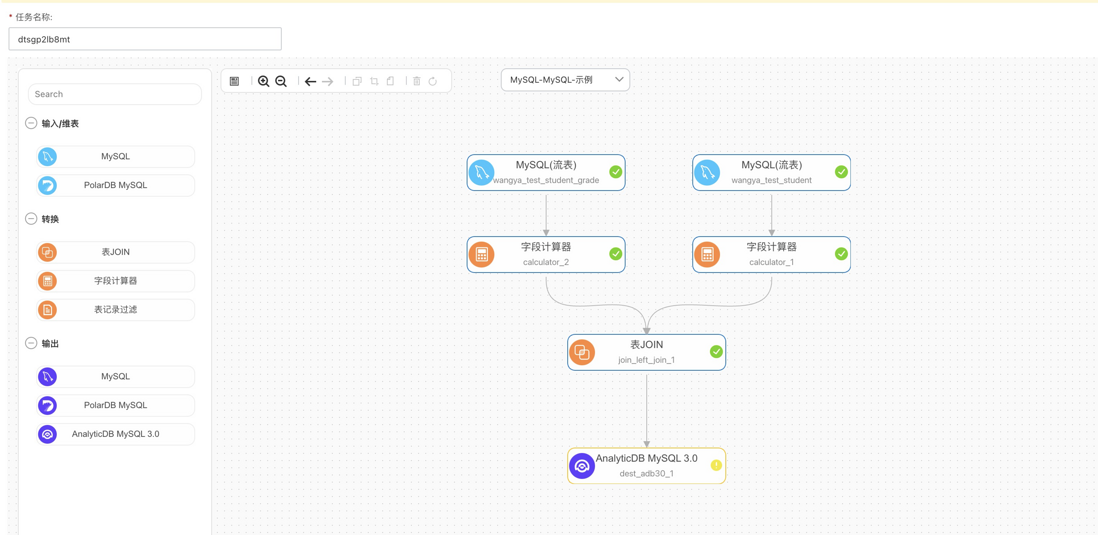
Task: Click the purple MySQL icon under 输出
Action: 47,377
